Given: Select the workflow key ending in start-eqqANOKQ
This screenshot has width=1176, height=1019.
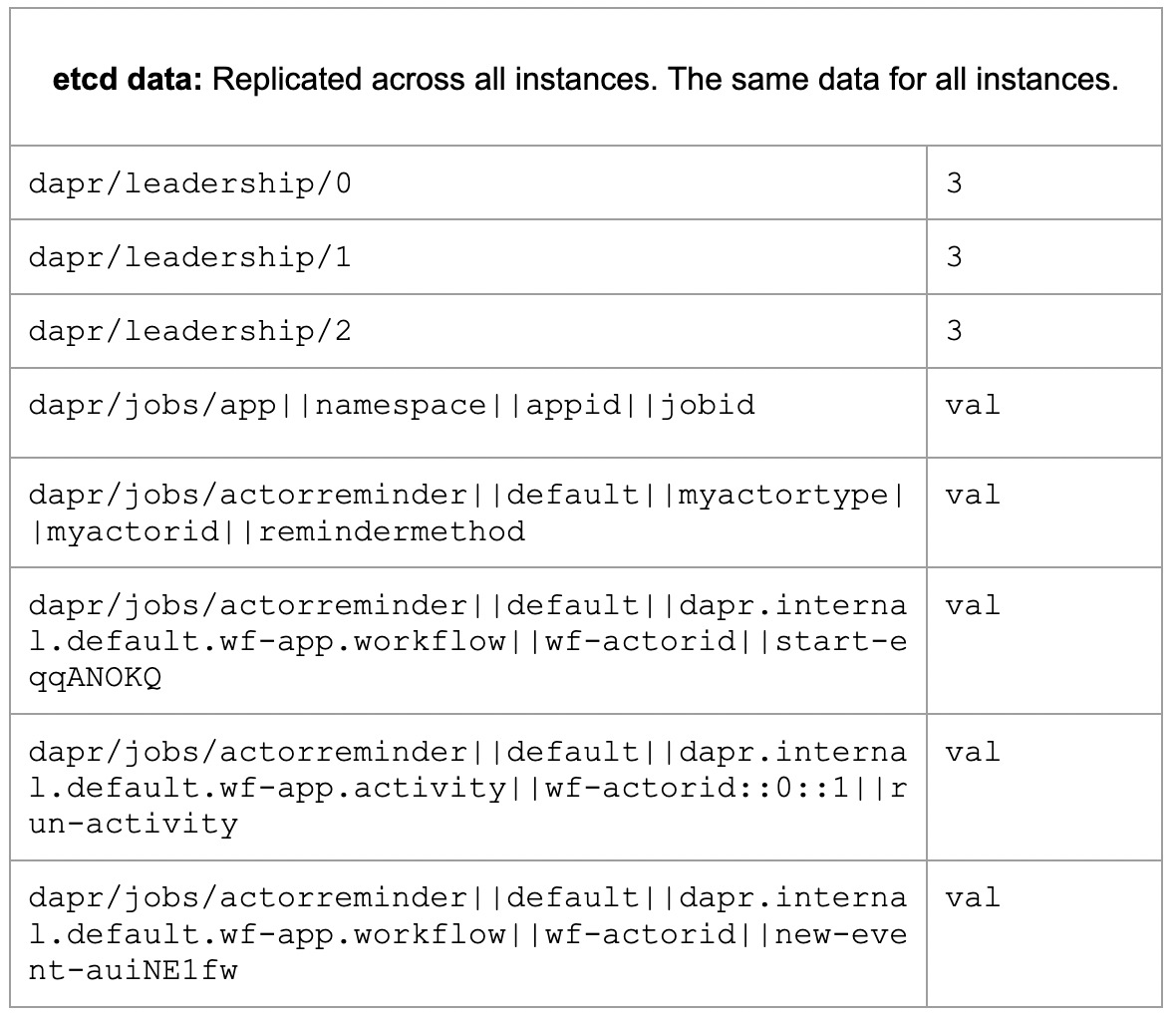Looking at the screenshot, I should [x=467, y=641].
